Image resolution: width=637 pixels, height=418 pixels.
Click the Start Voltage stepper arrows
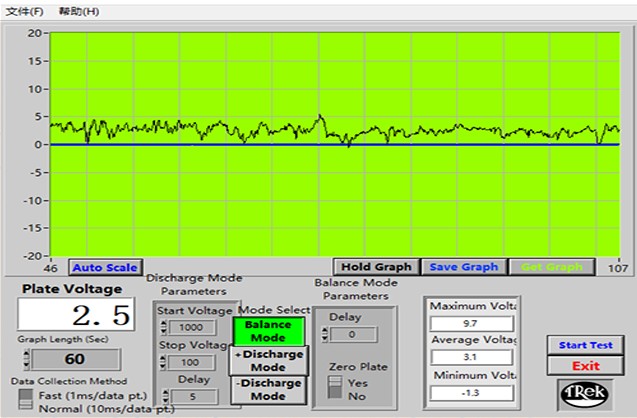coord(164,328)
